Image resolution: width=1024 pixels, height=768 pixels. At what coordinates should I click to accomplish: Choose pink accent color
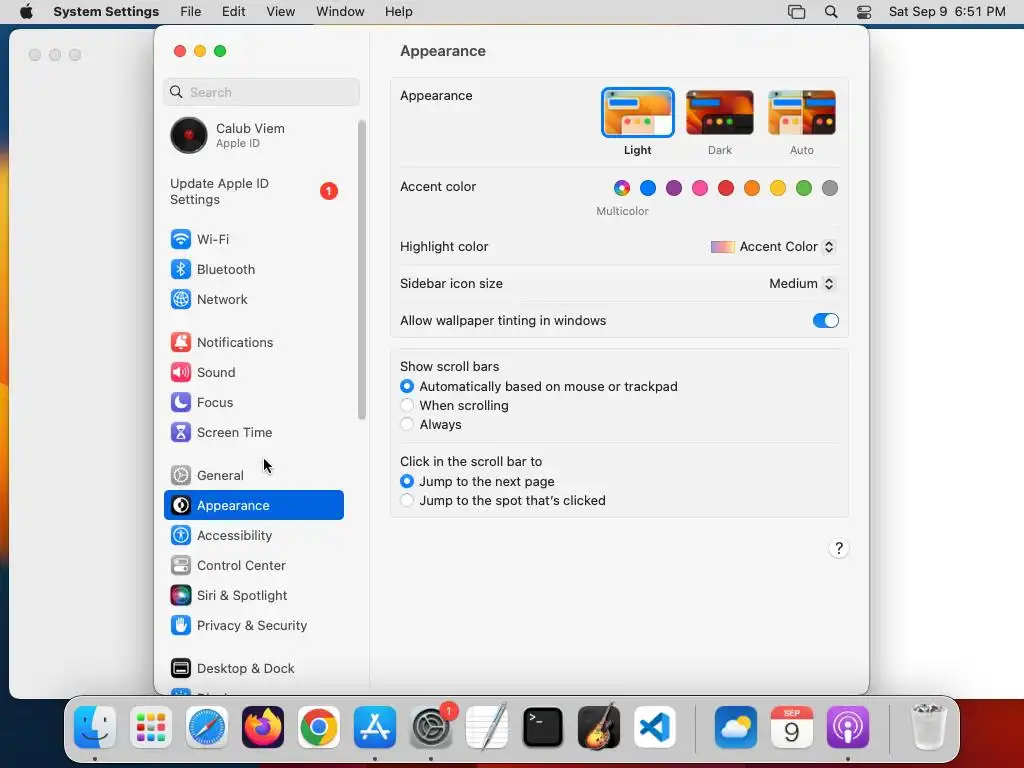click(x=699, y=188)
